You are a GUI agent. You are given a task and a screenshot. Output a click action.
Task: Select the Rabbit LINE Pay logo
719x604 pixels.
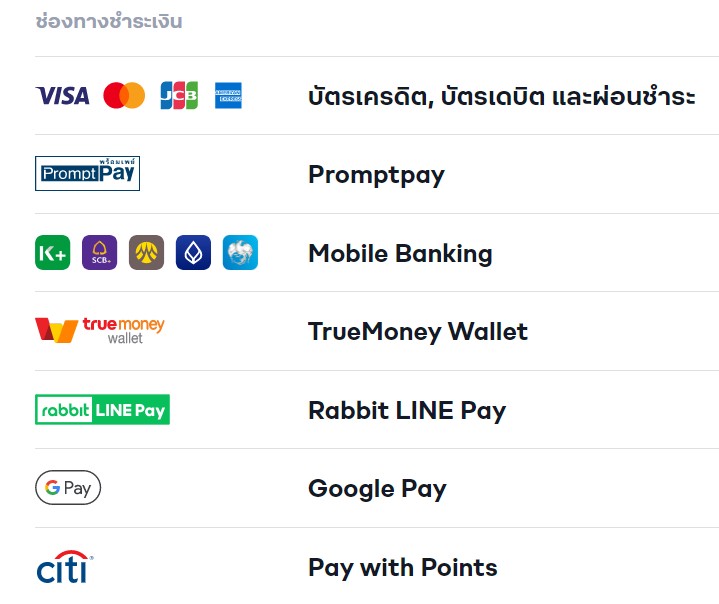point(102,409)
